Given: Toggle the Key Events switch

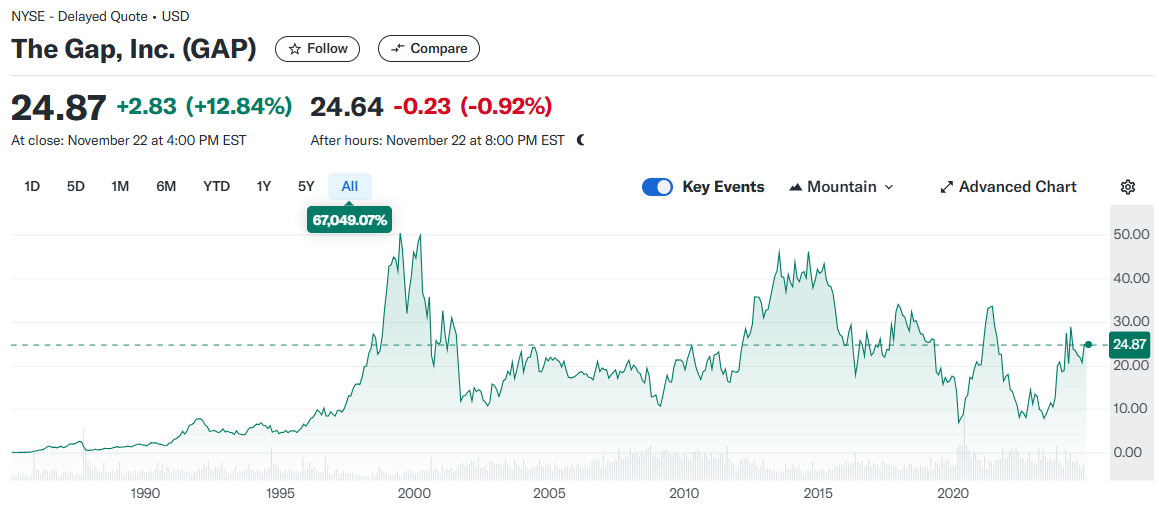Looking at the screenshot, I should 657,187.
